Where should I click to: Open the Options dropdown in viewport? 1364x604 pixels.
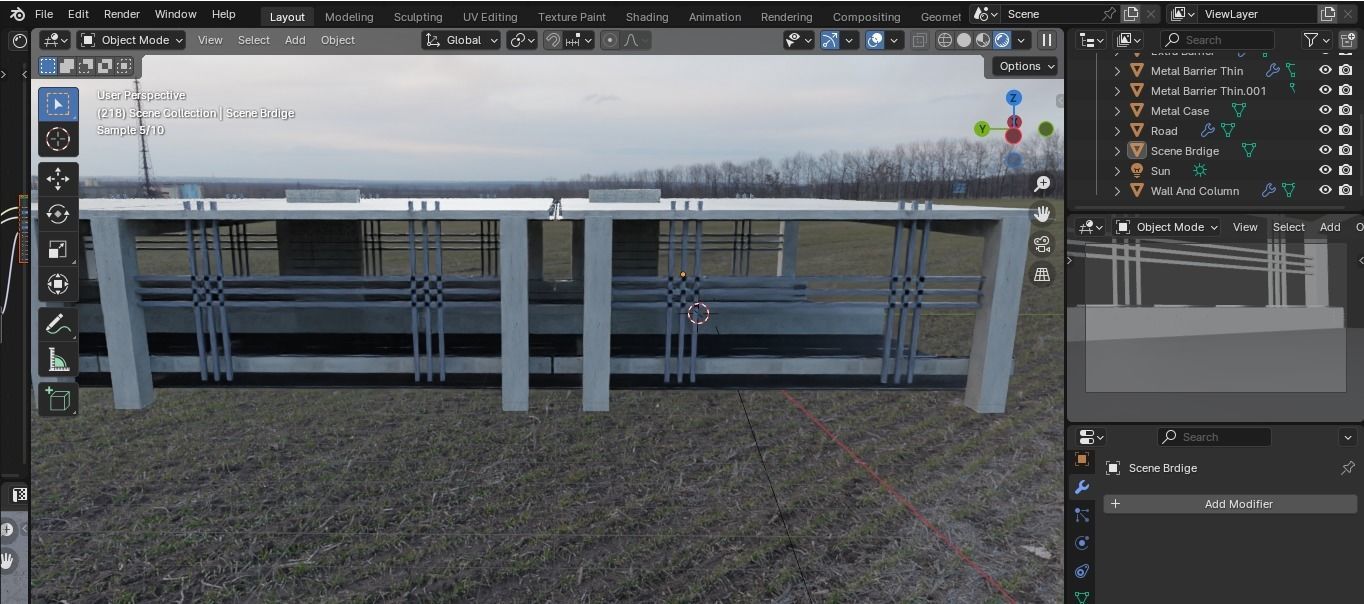point(1025,66)
